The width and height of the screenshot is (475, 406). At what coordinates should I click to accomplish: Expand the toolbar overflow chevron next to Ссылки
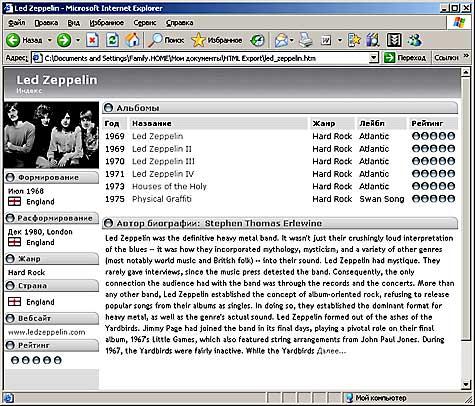(x=466, y=56)
